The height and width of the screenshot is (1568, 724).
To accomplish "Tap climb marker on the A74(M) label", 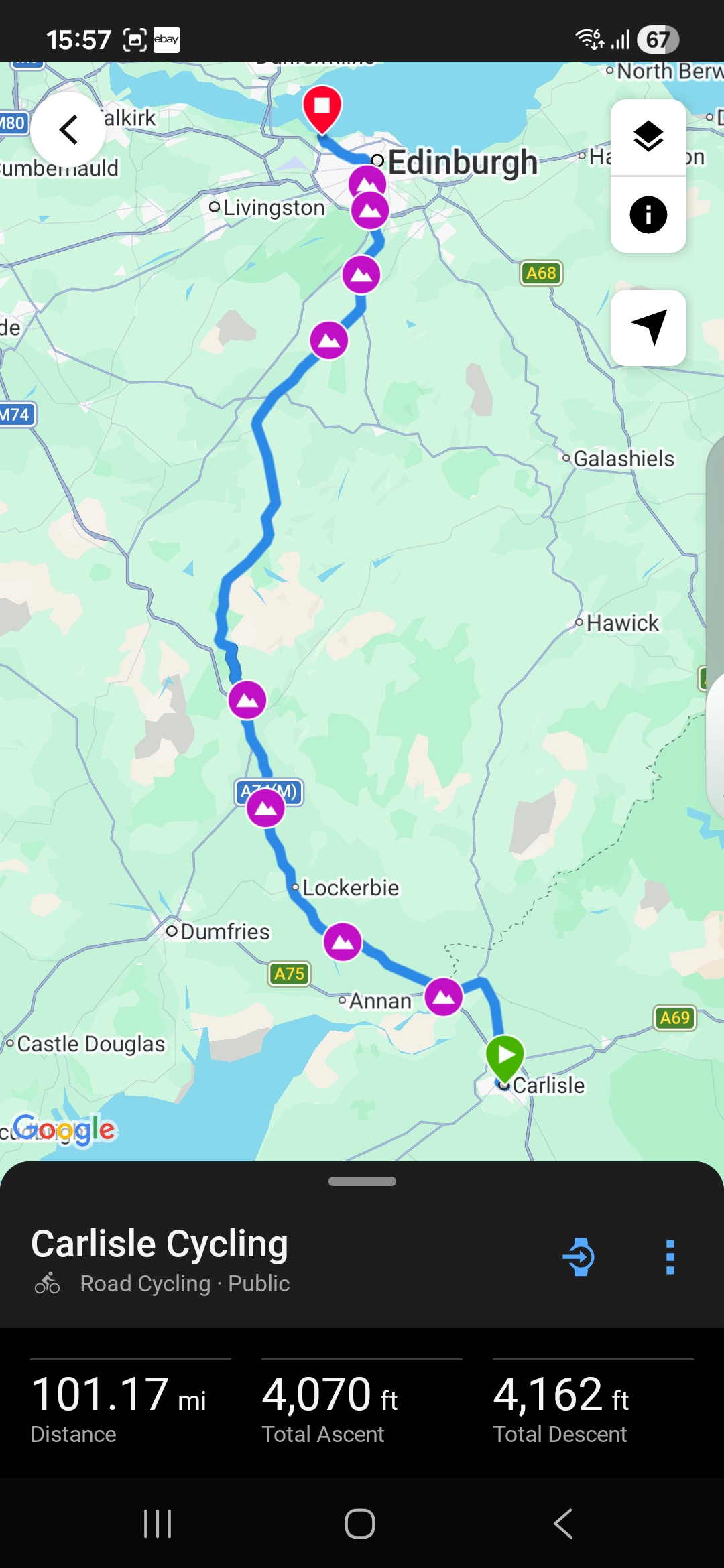I will click(266, 808).
